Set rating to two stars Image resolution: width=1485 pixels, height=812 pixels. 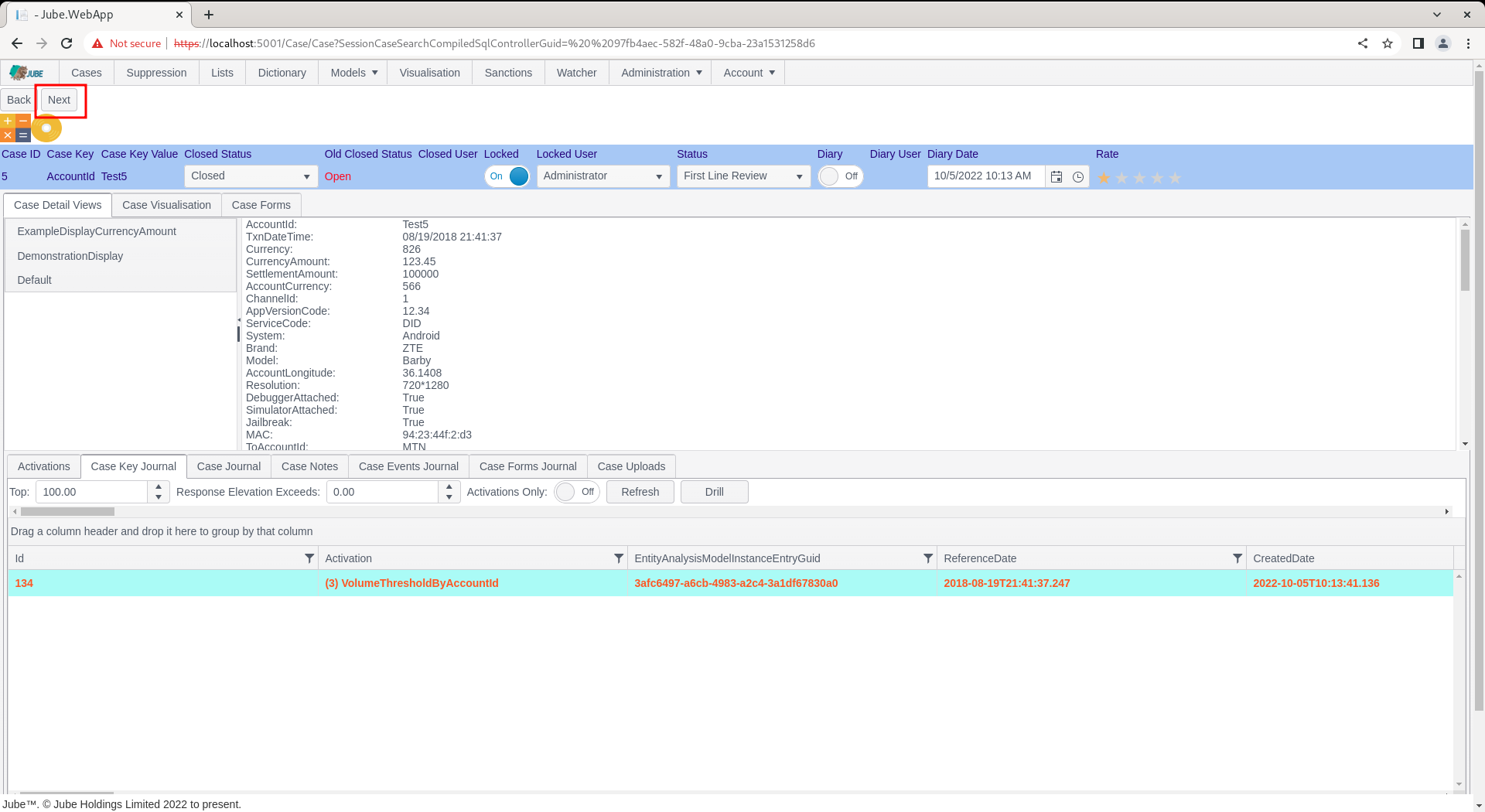point(1121,178)
